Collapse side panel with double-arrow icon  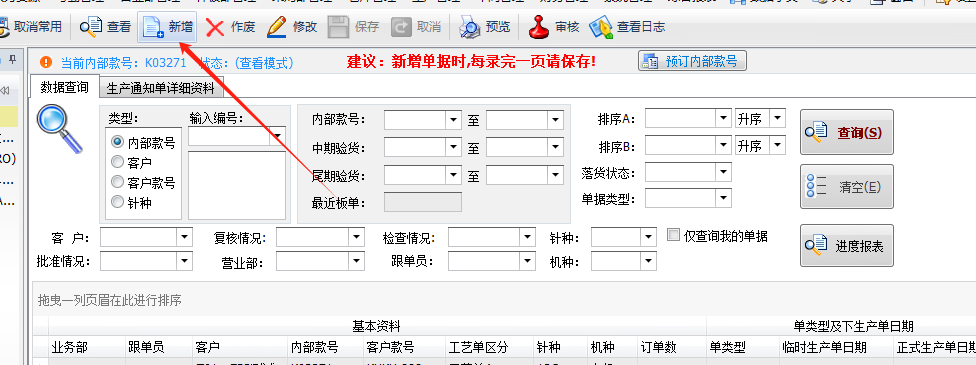click(x=6, y=91)
